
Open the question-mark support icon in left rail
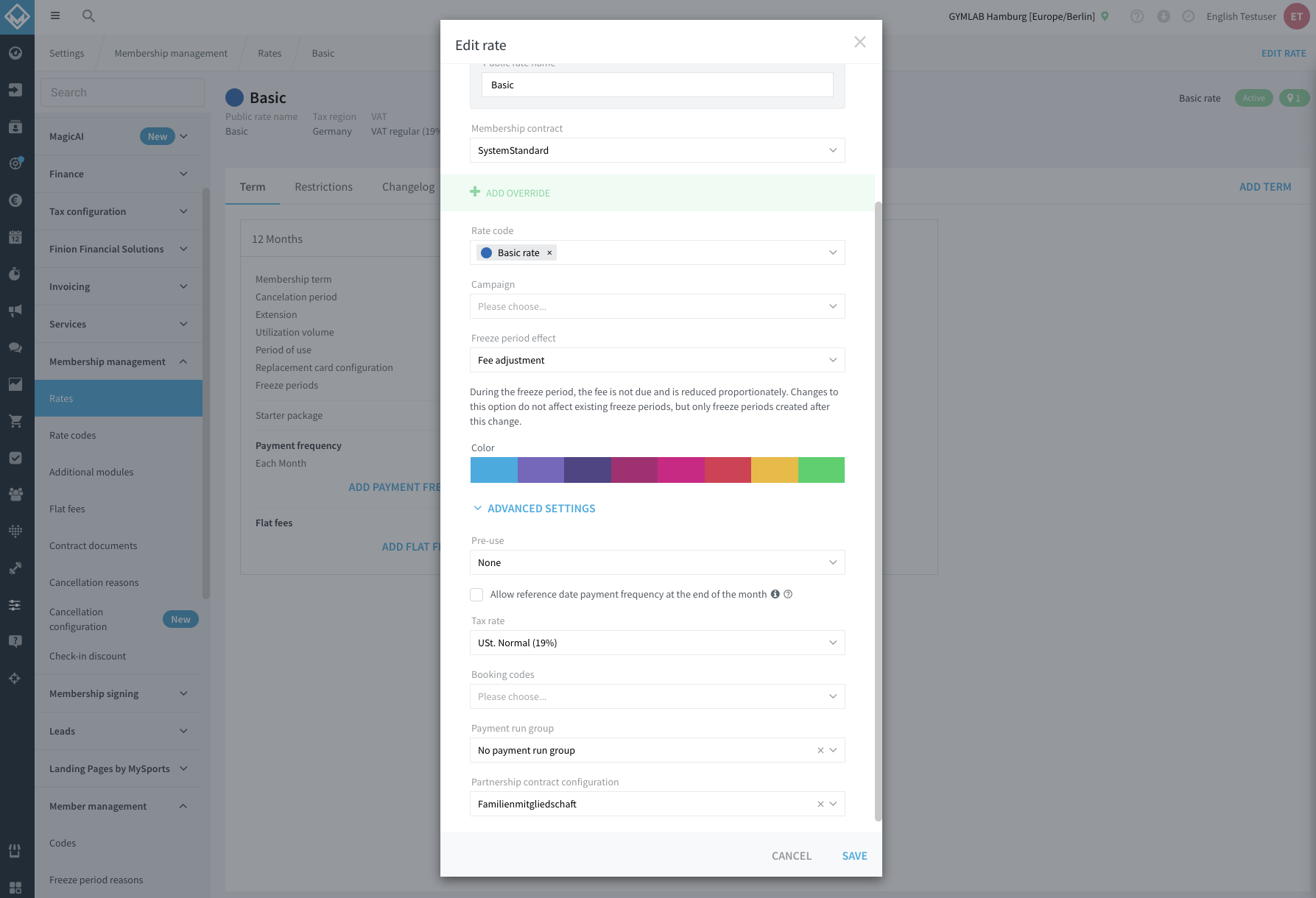15,642
